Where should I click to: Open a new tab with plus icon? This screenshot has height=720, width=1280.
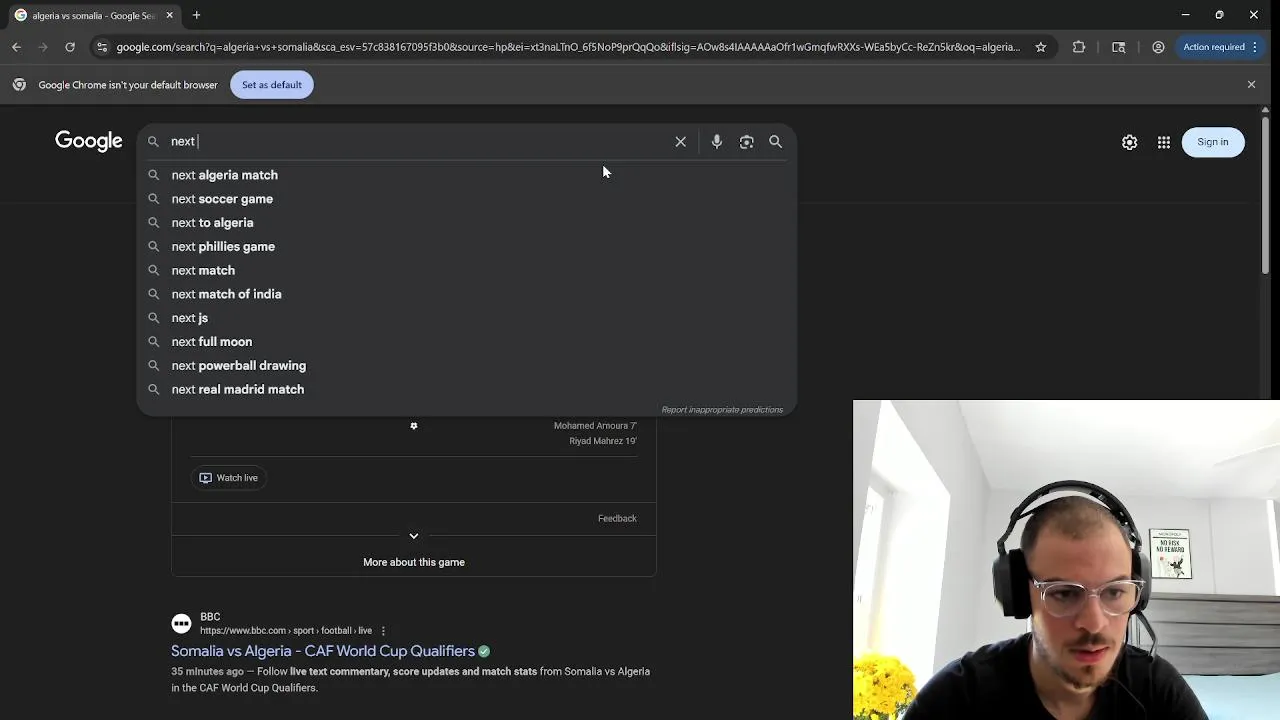196,15
